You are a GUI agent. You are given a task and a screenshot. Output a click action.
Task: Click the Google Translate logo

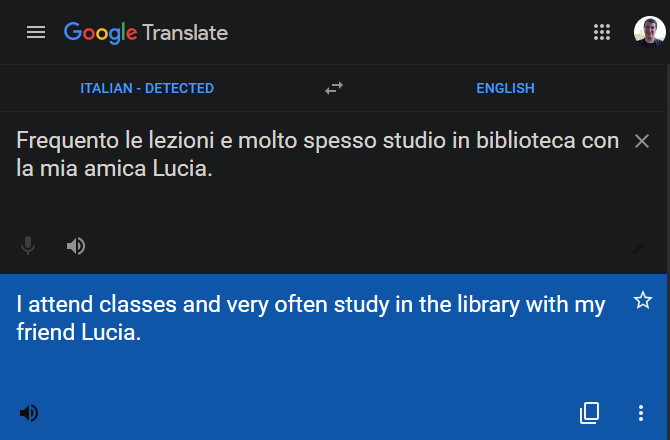[x=146, y=32]
